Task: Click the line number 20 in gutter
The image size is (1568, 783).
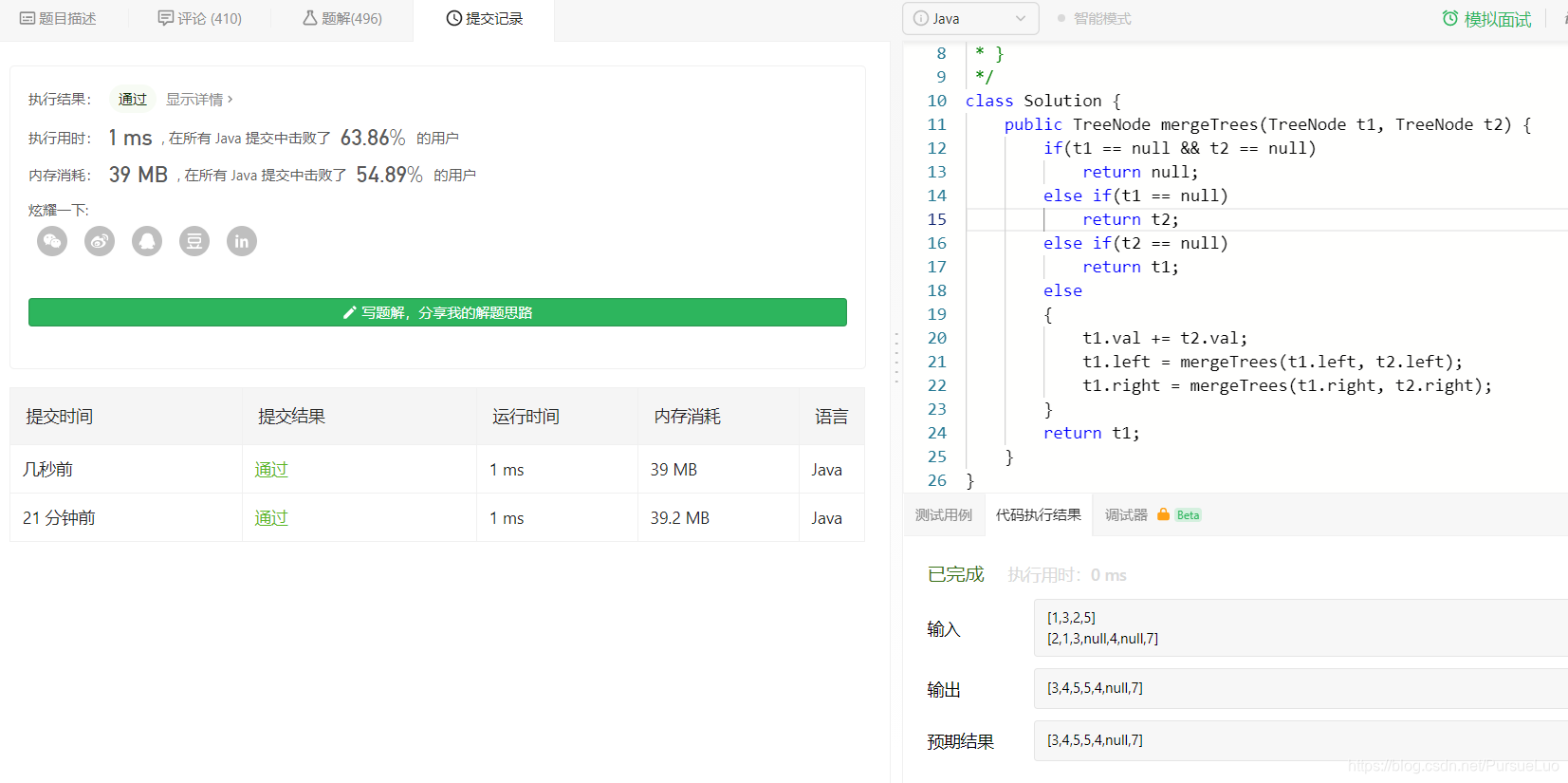Action: 937,338
